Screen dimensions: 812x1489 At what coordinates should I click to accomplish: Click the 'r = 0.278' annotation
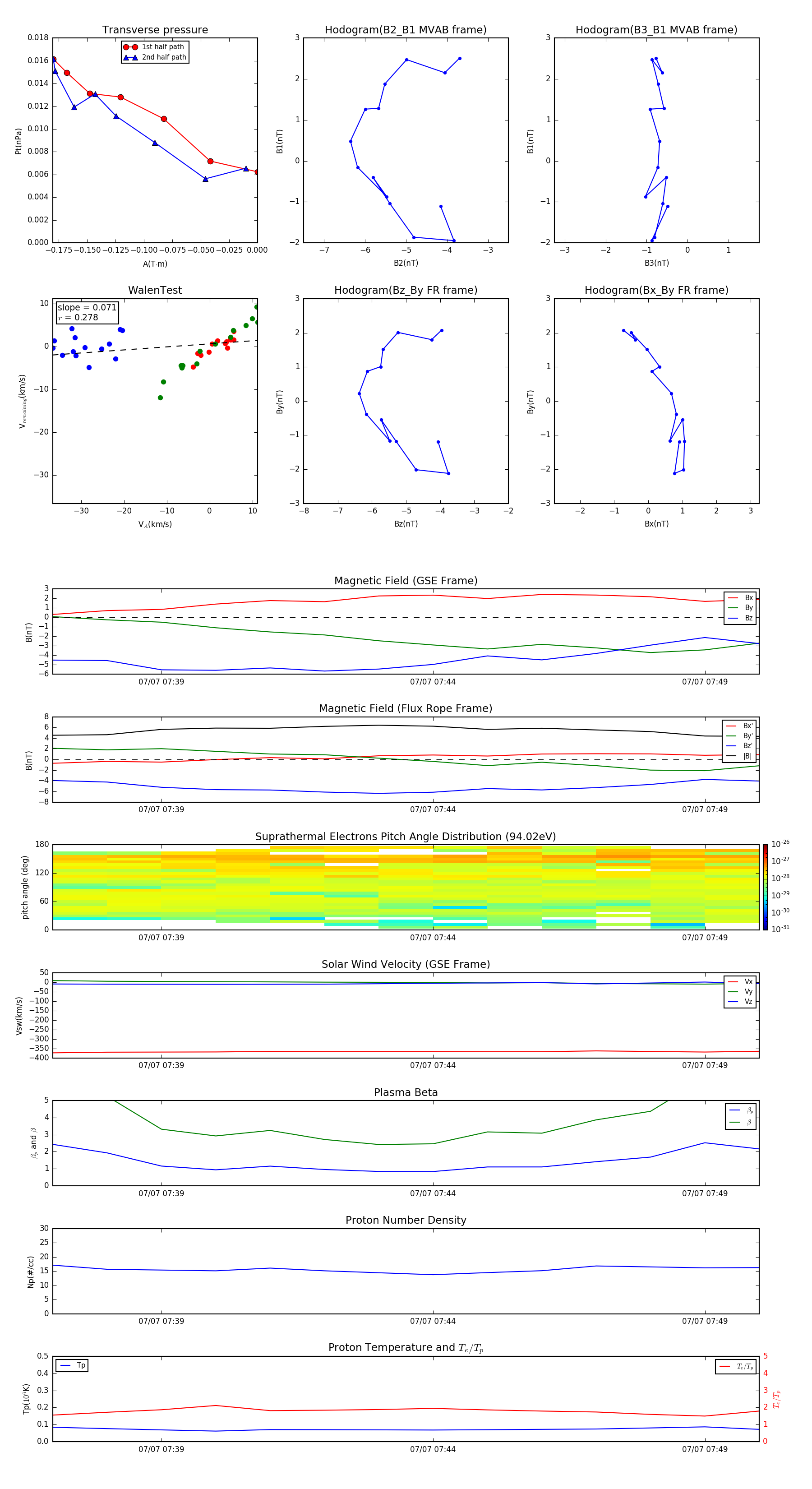78,317
